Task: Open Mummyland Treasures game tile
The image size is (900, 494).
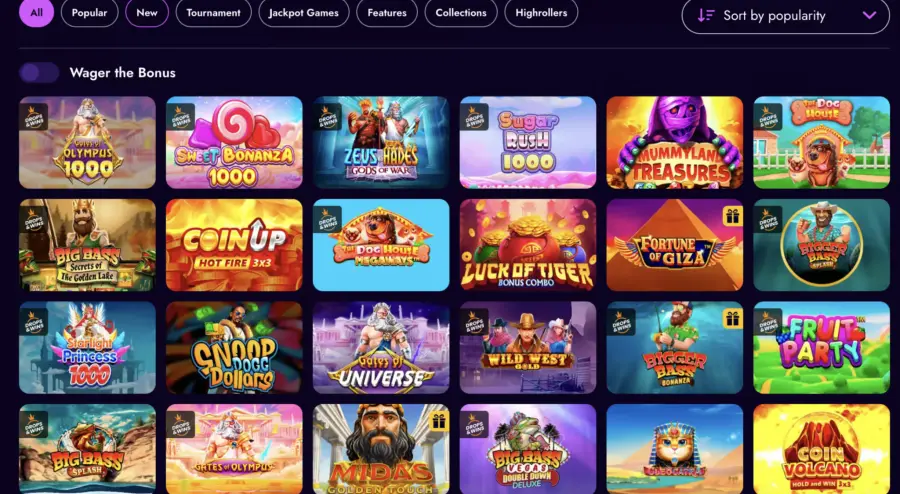Action: [675, 142]
